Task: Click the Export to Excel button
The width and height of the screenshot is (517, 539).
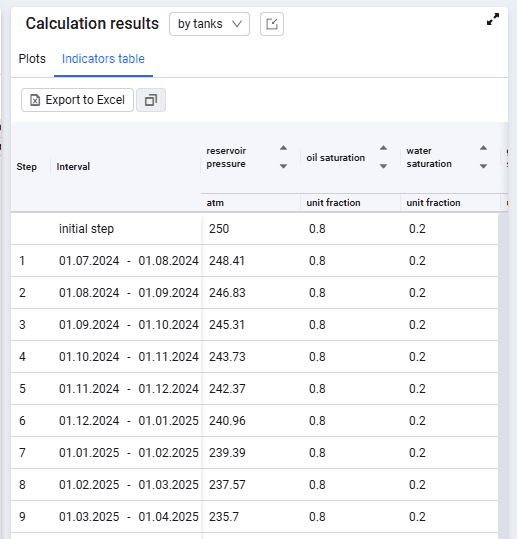Action: pos(77,100)
